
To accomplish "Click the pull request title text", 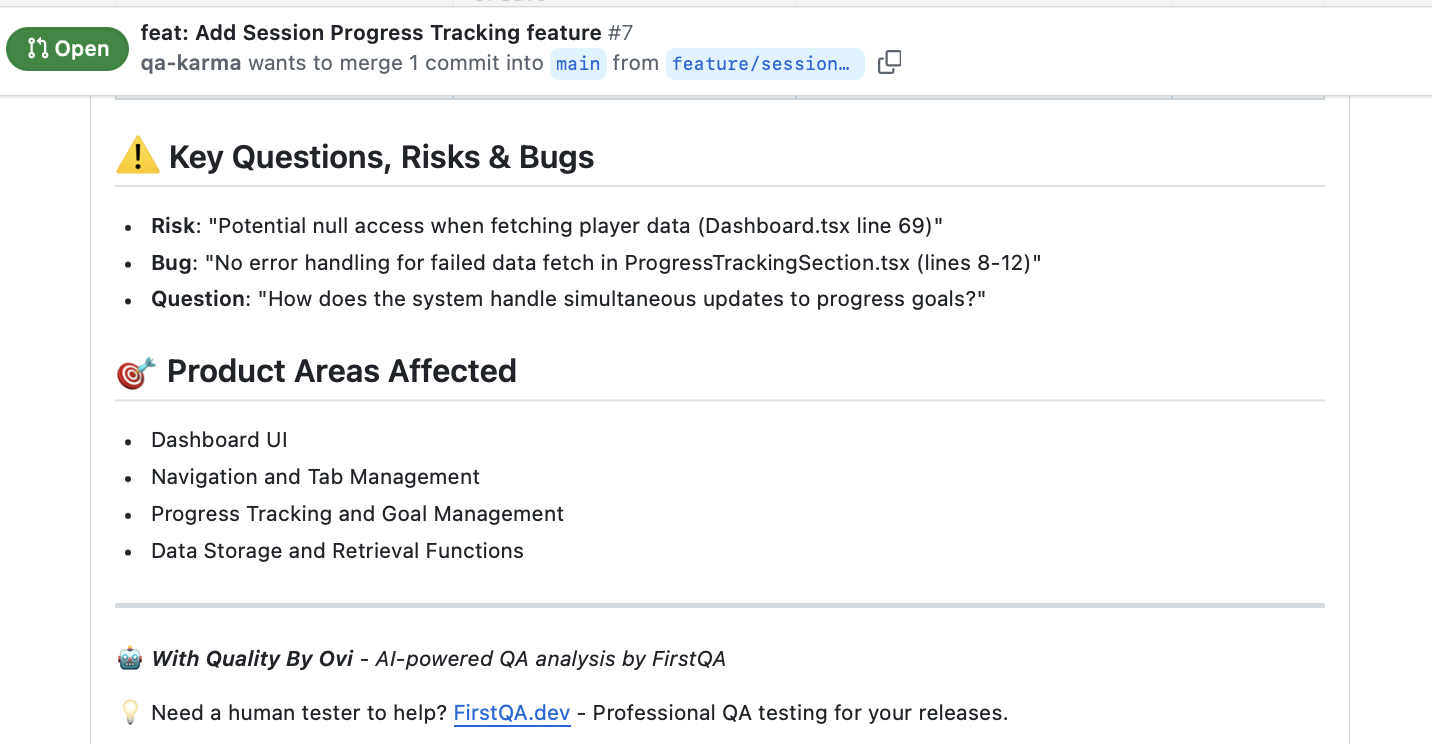I will click(x=371, y=33).
